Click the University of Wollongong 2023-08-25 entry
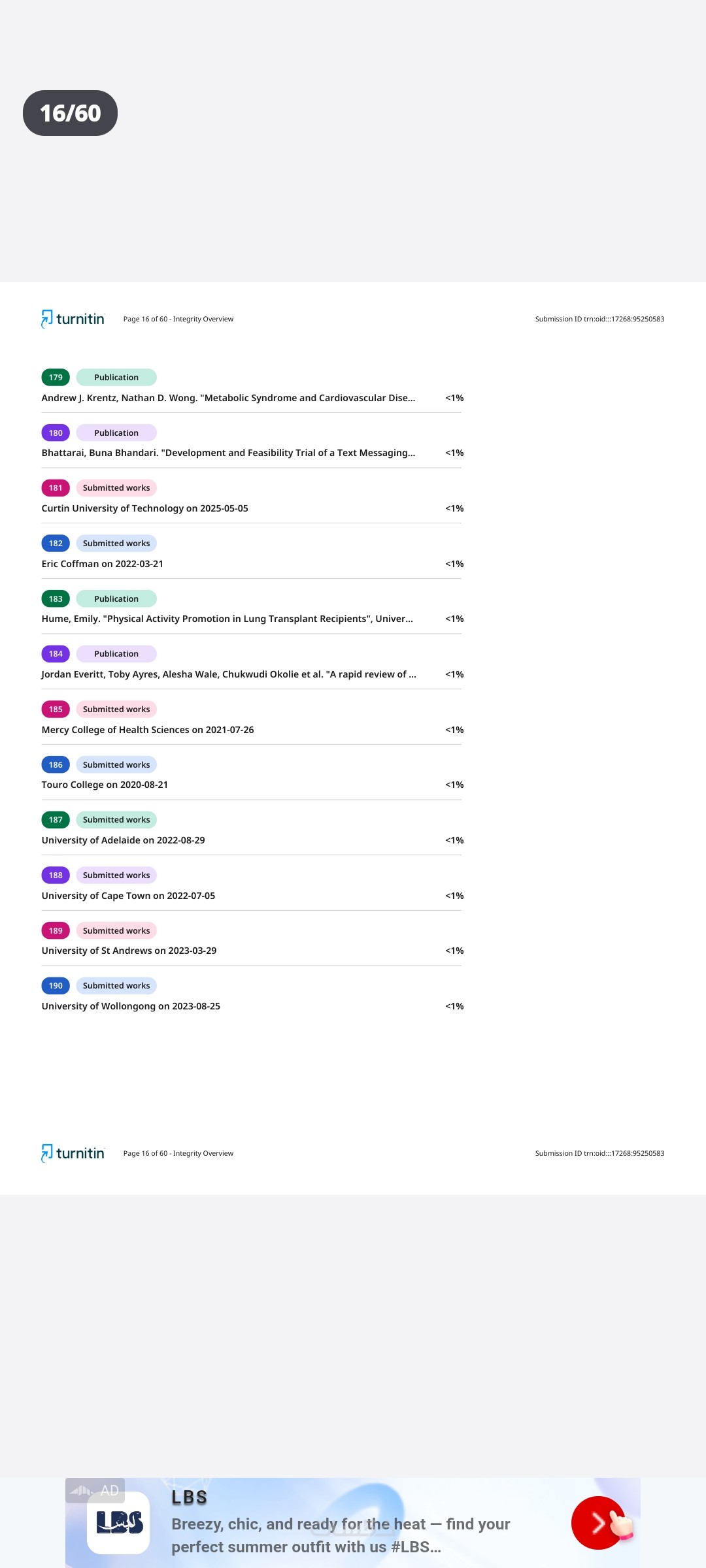 [131, 1006]
